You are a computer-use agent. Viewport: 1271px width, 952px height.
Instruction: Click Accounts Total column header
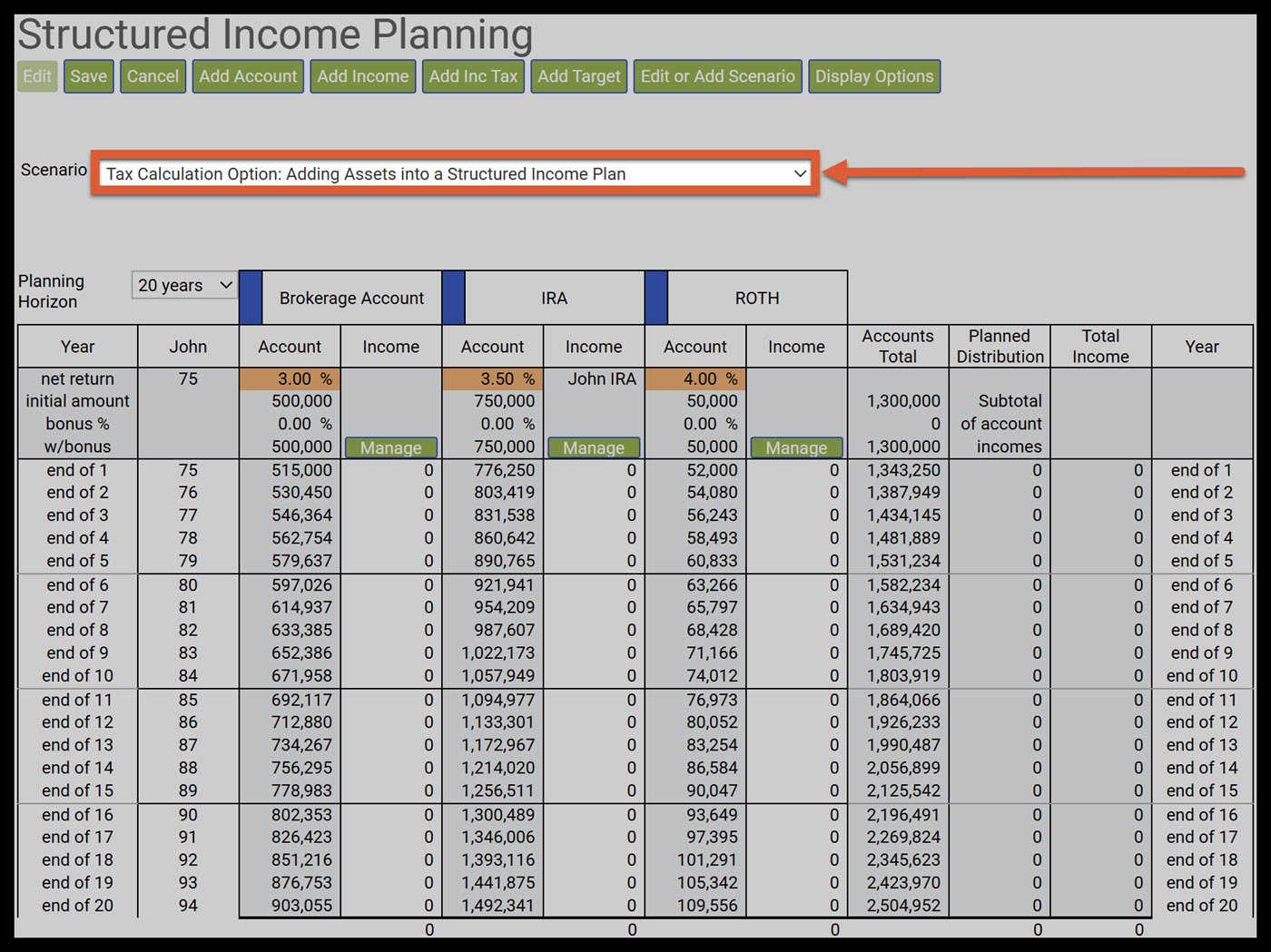[898, 346]
